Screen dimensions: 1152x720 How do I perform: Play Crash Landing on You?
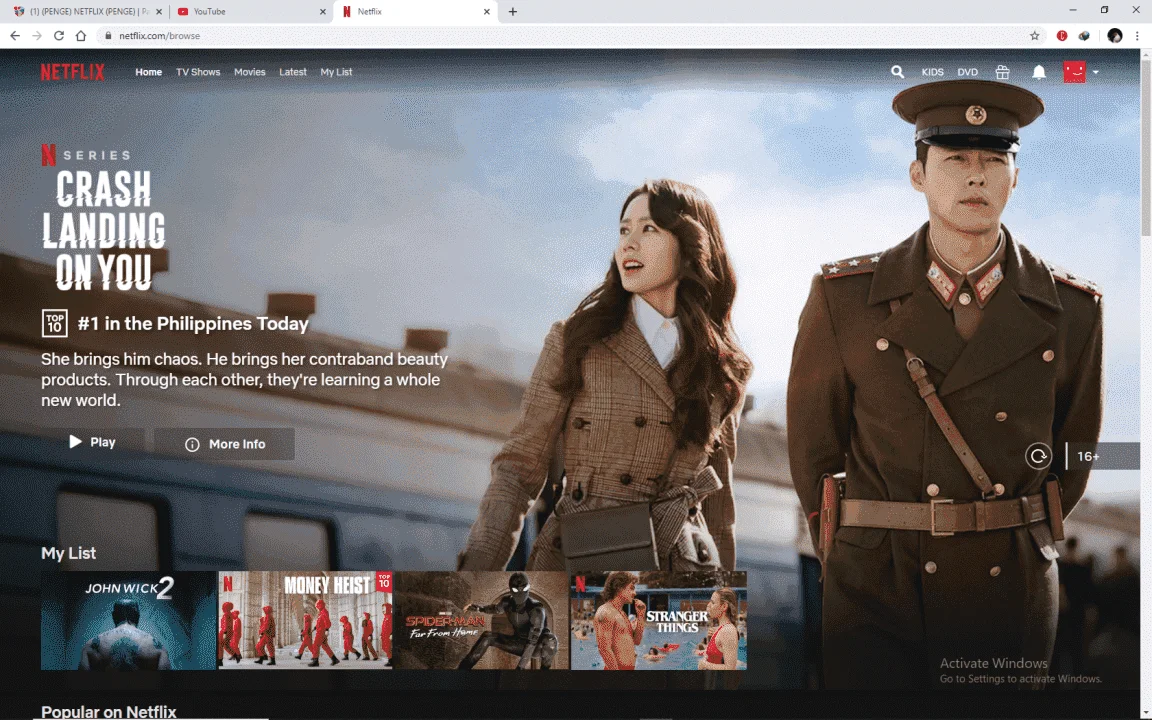tap(93, 442)
